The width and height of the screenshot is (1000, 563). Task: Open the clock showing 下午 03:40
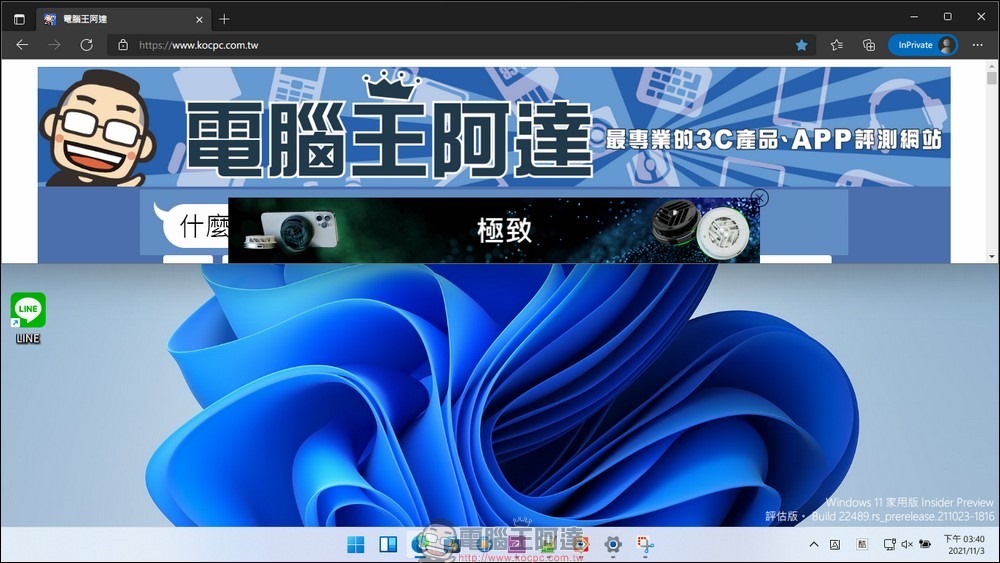pos(964,545)
